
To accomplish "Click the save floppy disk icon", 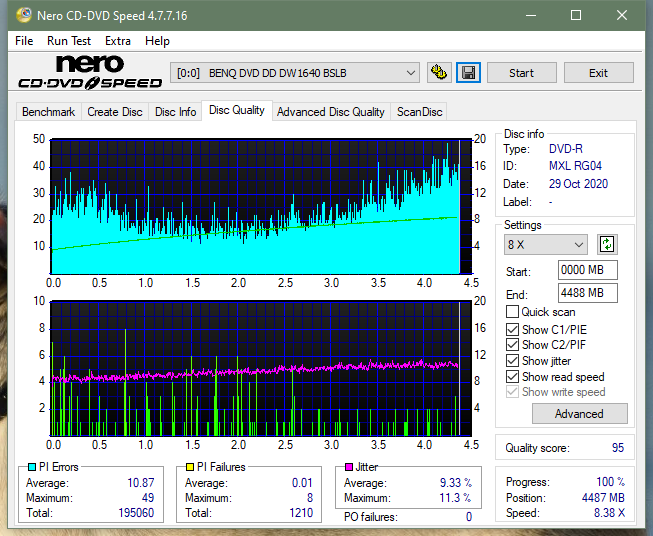I will 469,73.
